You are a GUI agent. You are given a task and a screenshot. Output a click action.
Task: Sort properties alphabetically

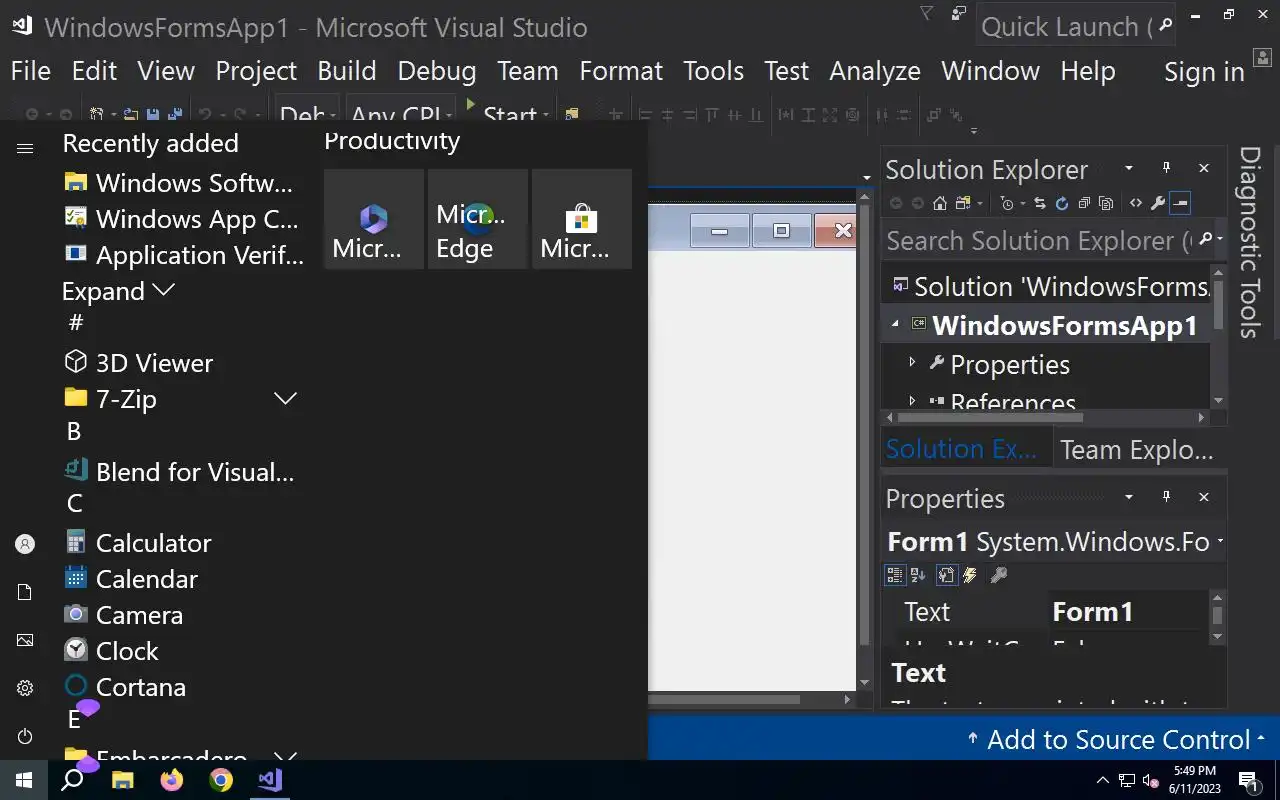point(918,575)
